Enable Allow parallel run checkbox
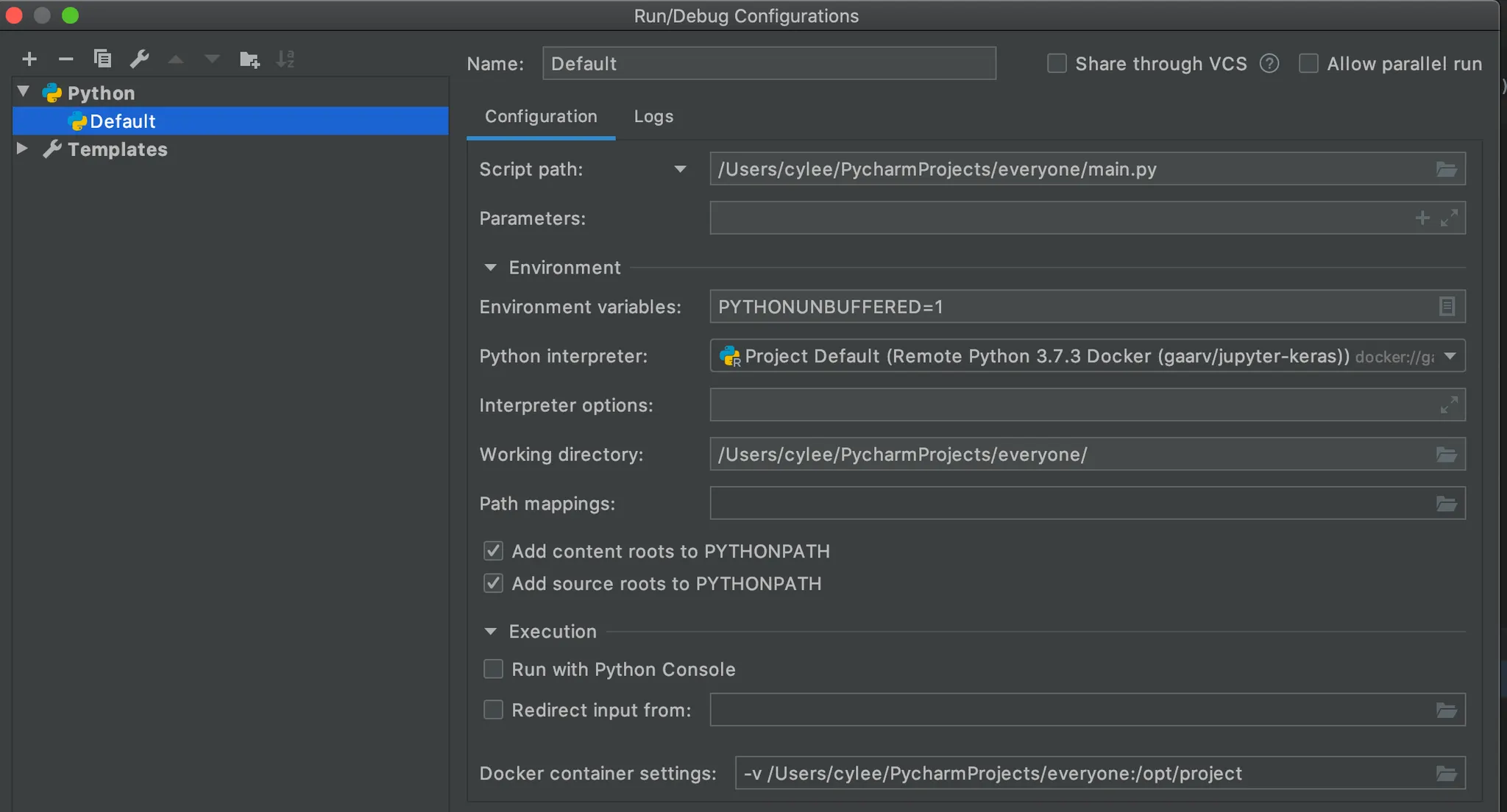This screenshot has width=1507, height=812. (1308, 64)
